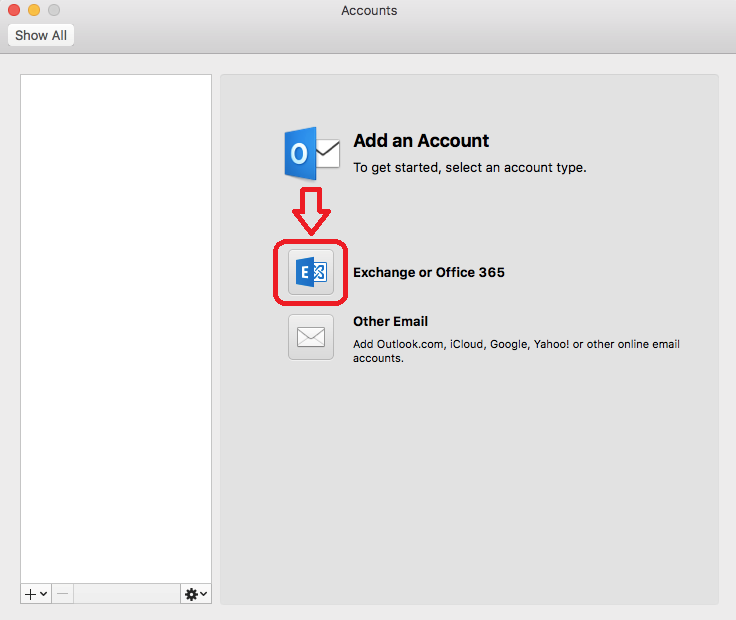The image size is (736, 620).
Task: Choose the Exchange or Office 365 account icon
Action: point(311,272)
